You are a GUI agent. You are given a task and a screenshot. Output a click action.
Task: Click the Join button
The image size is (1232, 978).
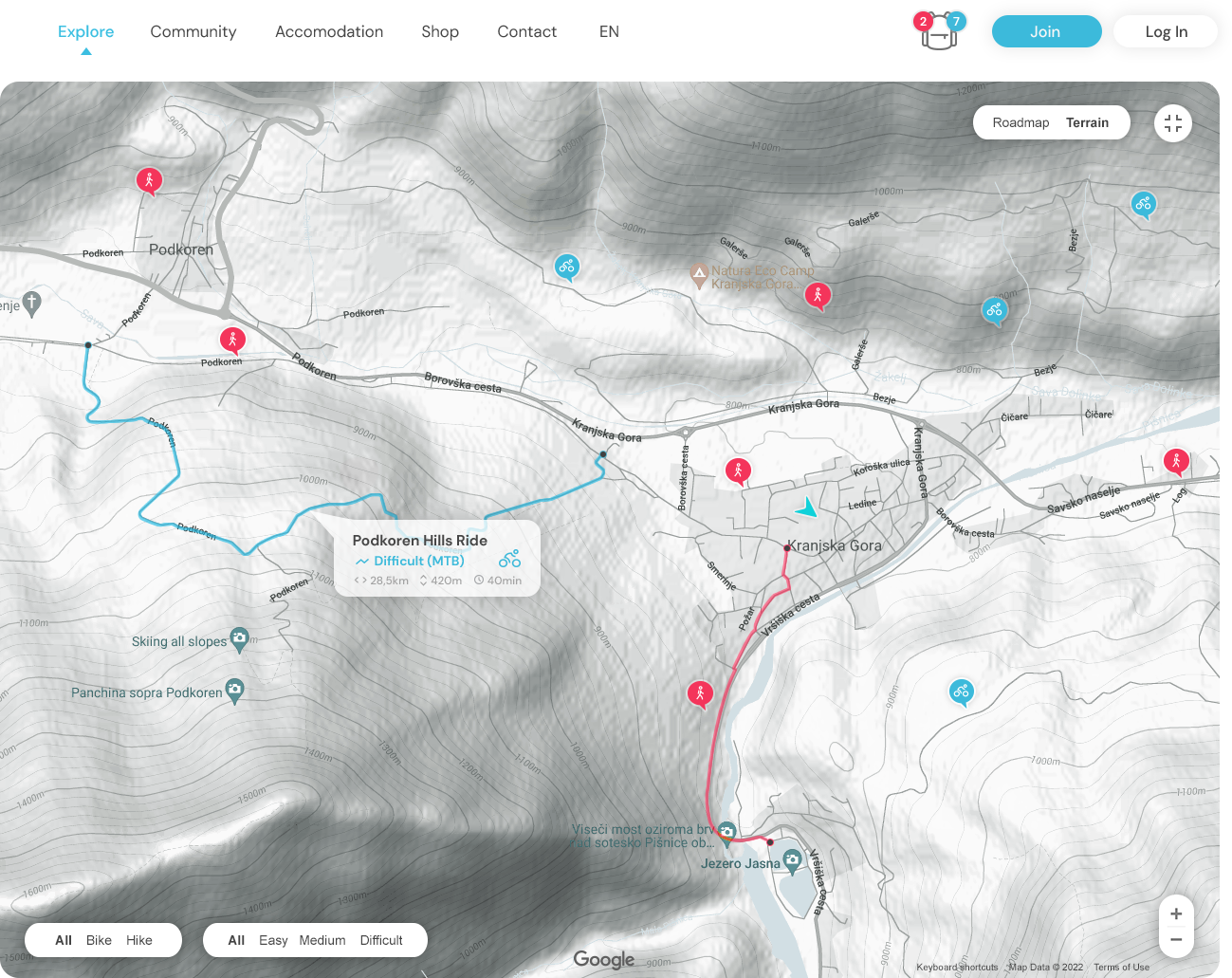pos(1046,31)
